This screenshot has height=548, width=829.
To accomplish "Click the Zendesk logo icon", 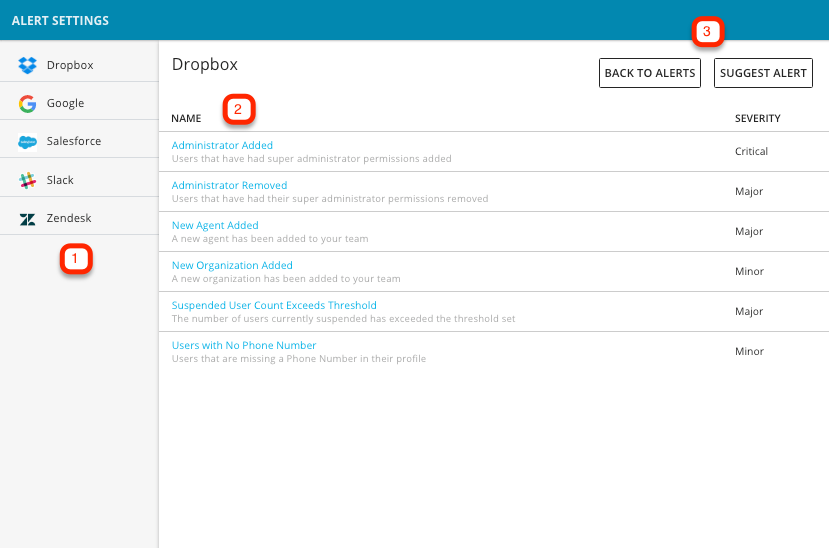I will [x=27, y=219].
